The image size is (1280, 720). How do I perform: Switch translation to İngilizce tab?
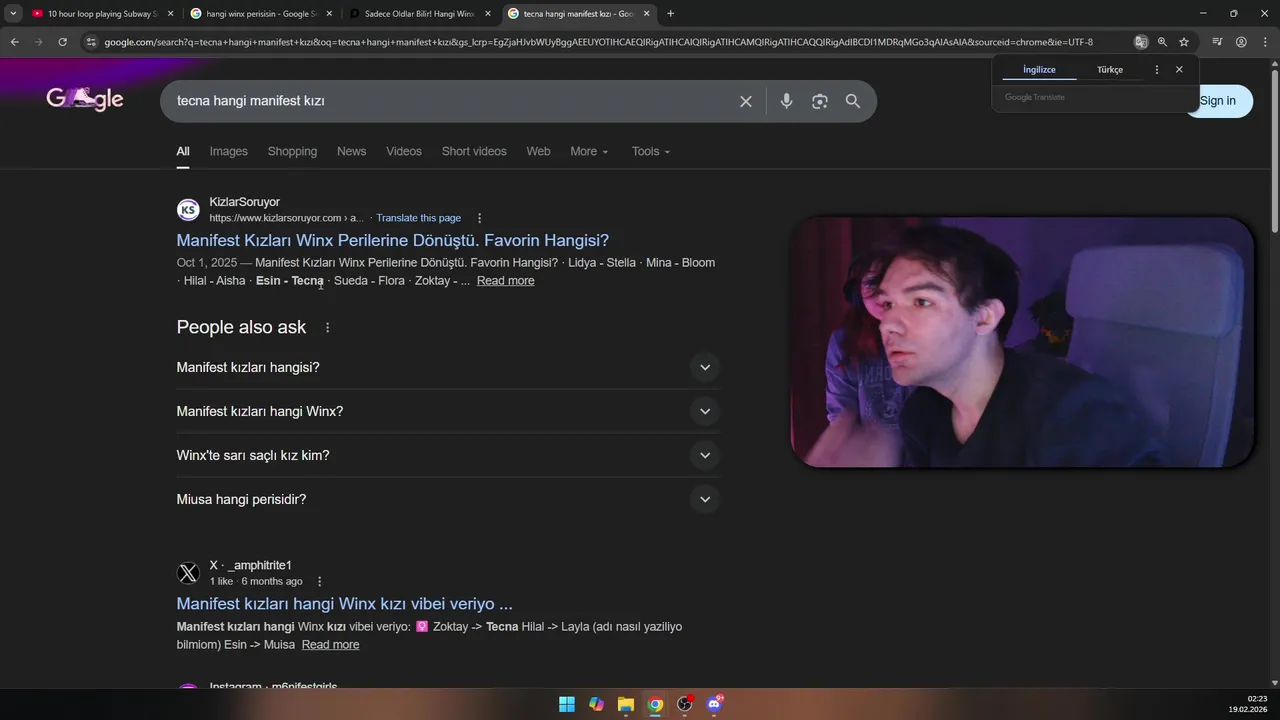click(x=1039, y=70)
